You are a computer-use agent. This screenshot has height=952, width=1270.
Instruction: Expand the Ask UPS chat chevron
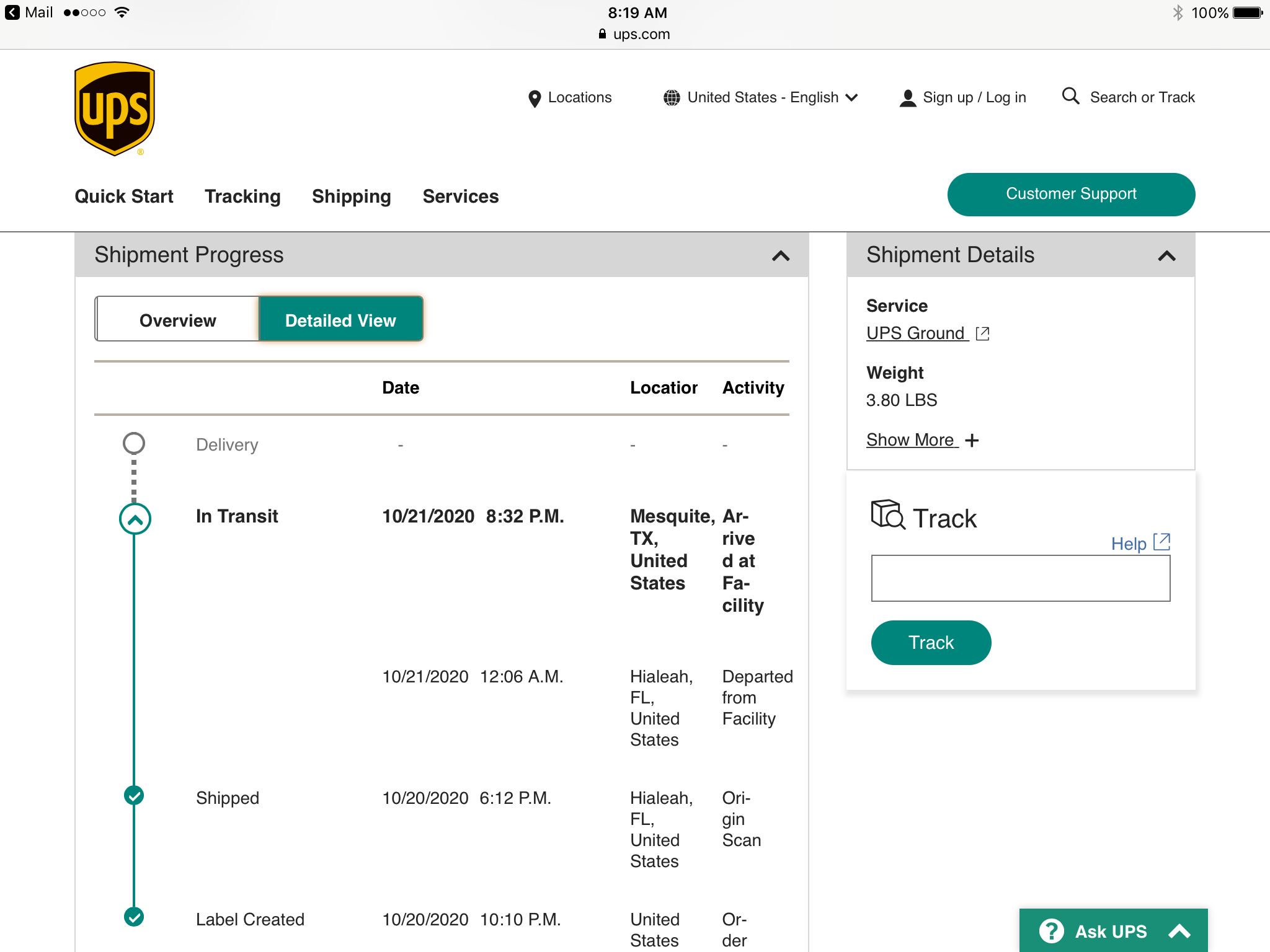pos(1179,931)
